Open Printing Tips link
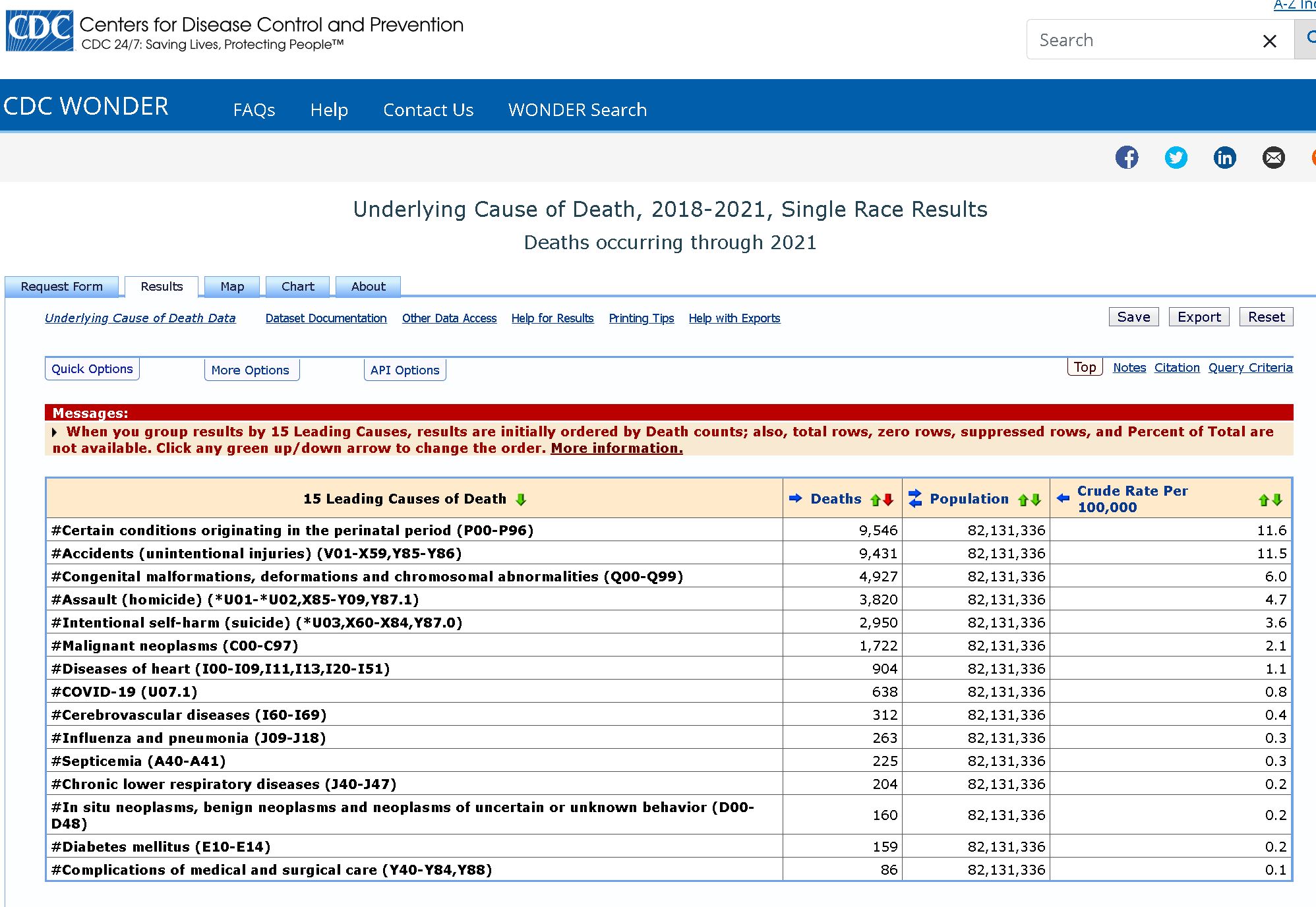The image size is (1316, 907). (x=642, y=318)
